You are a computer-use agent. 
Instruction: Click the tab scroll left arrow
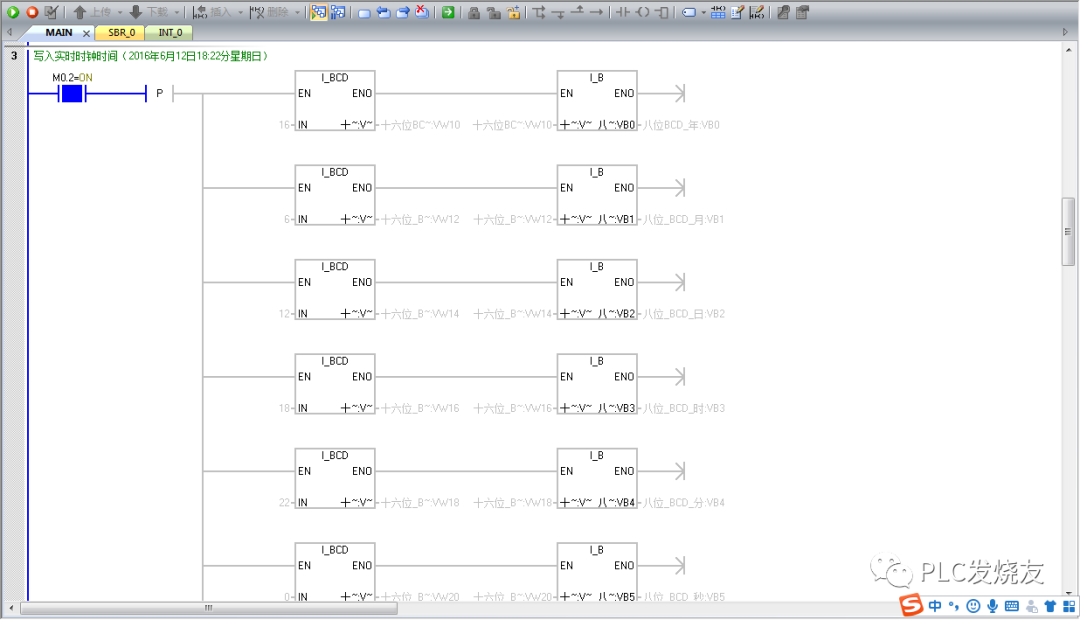[10, 32]
